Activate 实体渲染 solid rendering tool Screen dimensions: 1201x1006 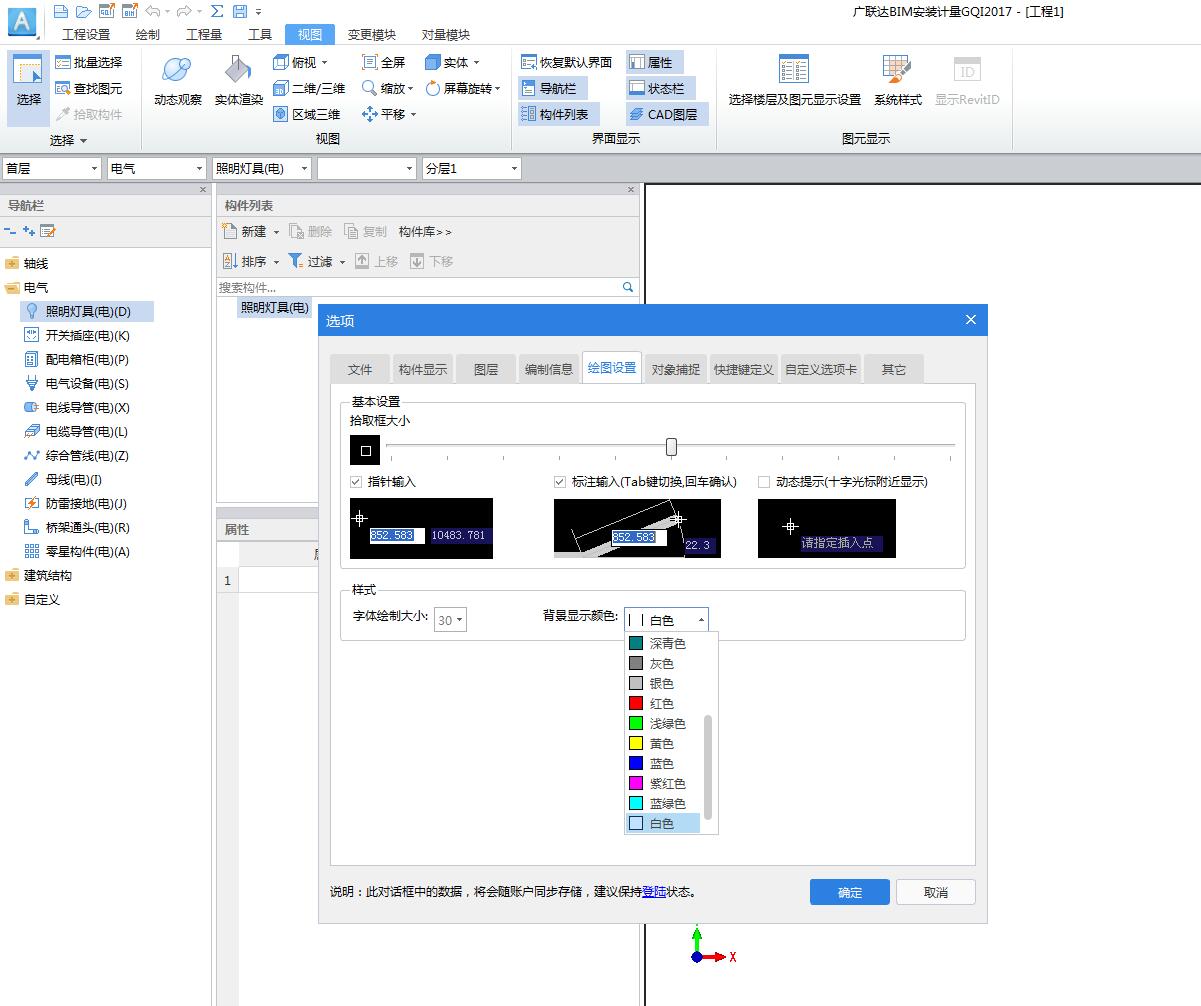(239, 80)
